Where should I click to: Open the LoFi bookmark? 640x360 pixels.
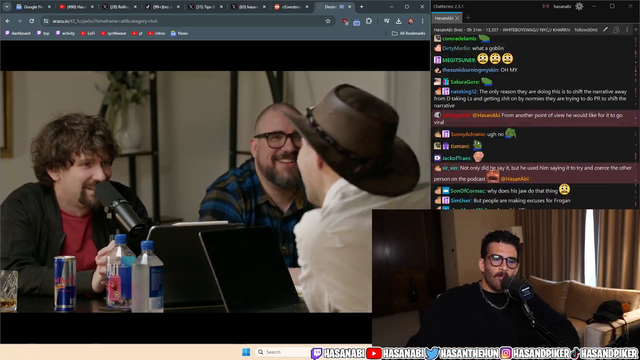(x=88, y=33)
